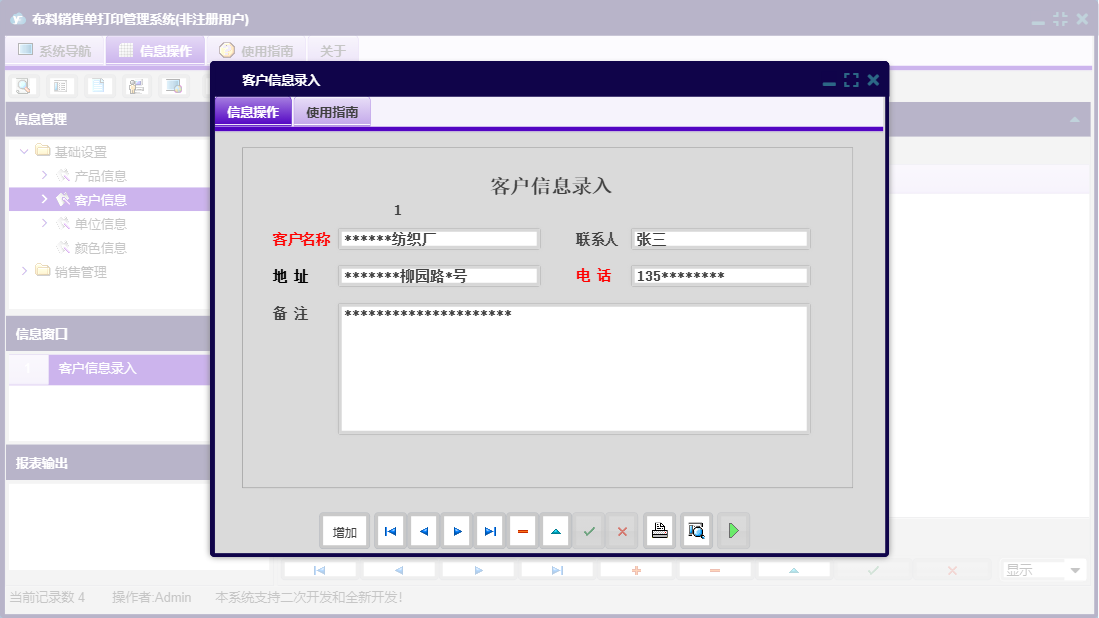Go to next record in dialog toolbar
This screenshot has height=618, width=1099.
point(457,532)
